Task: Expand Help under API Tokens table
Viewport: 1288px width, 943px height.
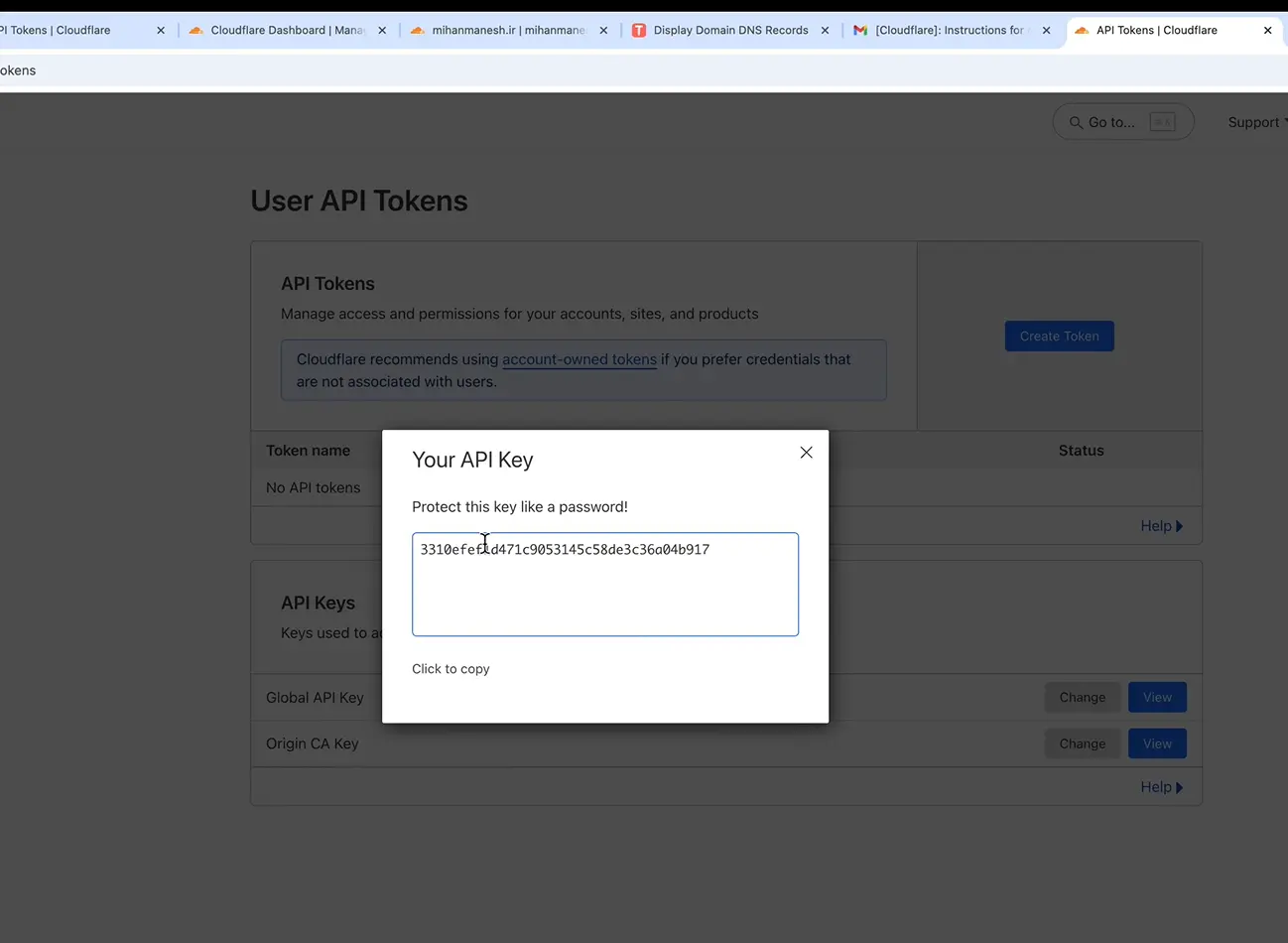Action: coord(1162,526)
